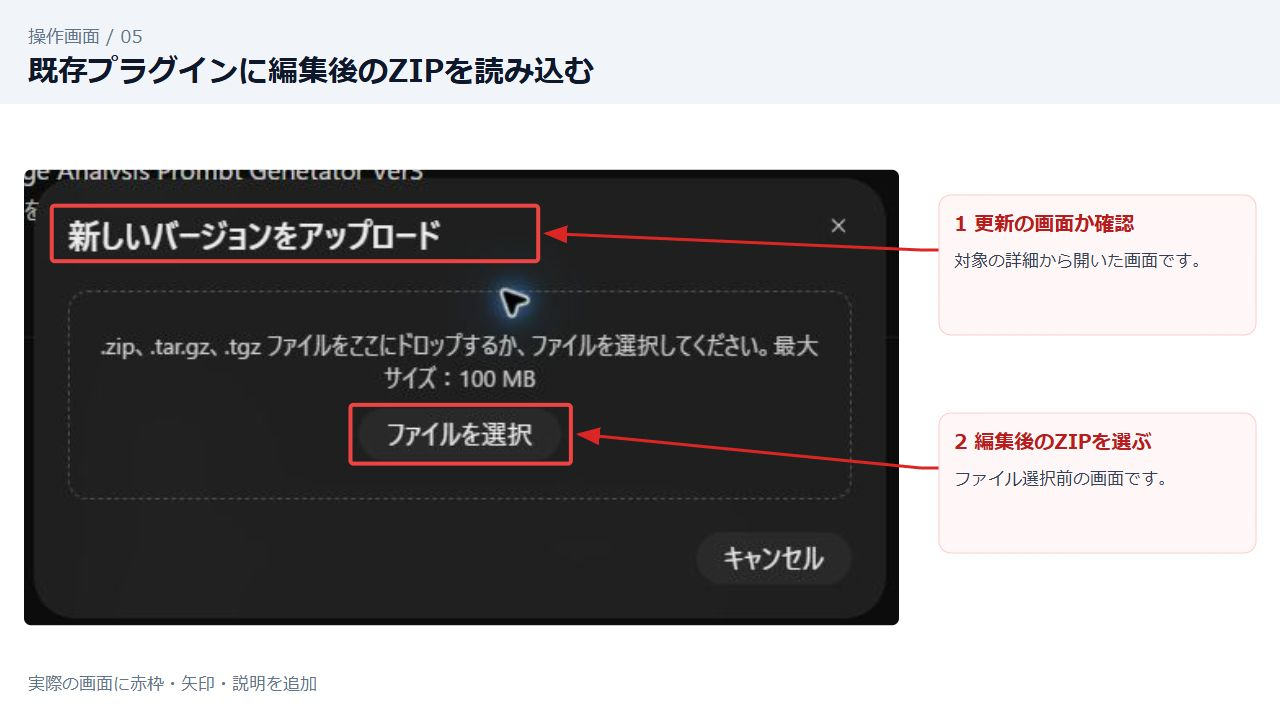Click the text 対象の詳細から開いた画面です。
Viewport: 1280px width, 720px height.
pos(1077,261)
